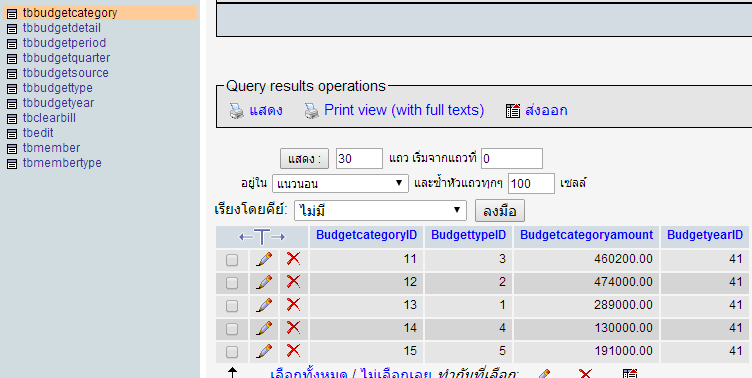The image size is (752, 378).
Task: Click the pencil edit icon for row 15
Action: (x=264, y=351)
